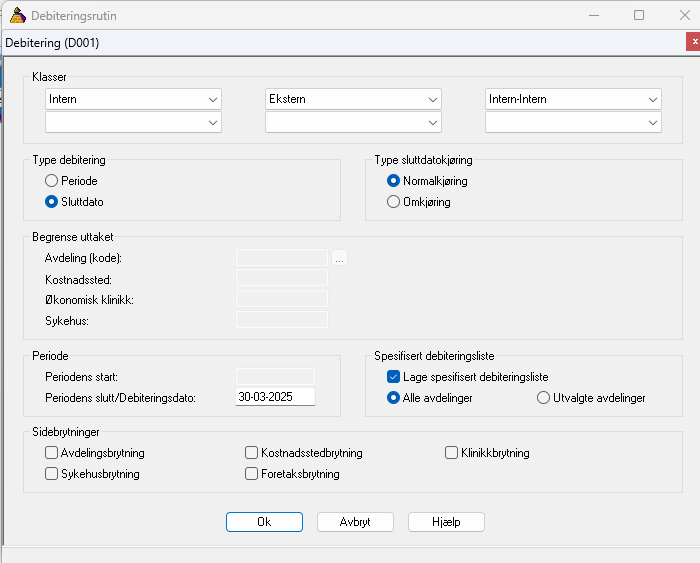Expand the Intern-Intern dropdown
The image size is (700, 563).
point(573,99)
